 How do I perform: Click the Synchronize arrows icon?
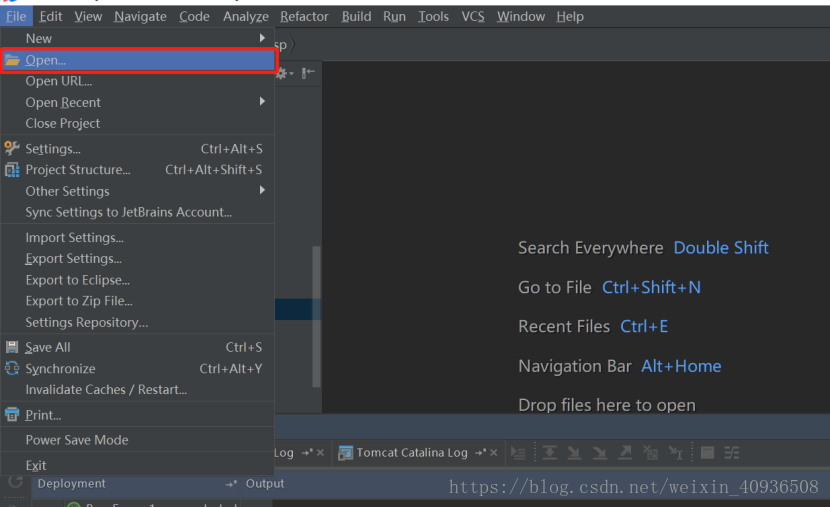pyautogui.click(x=12, y=368)
